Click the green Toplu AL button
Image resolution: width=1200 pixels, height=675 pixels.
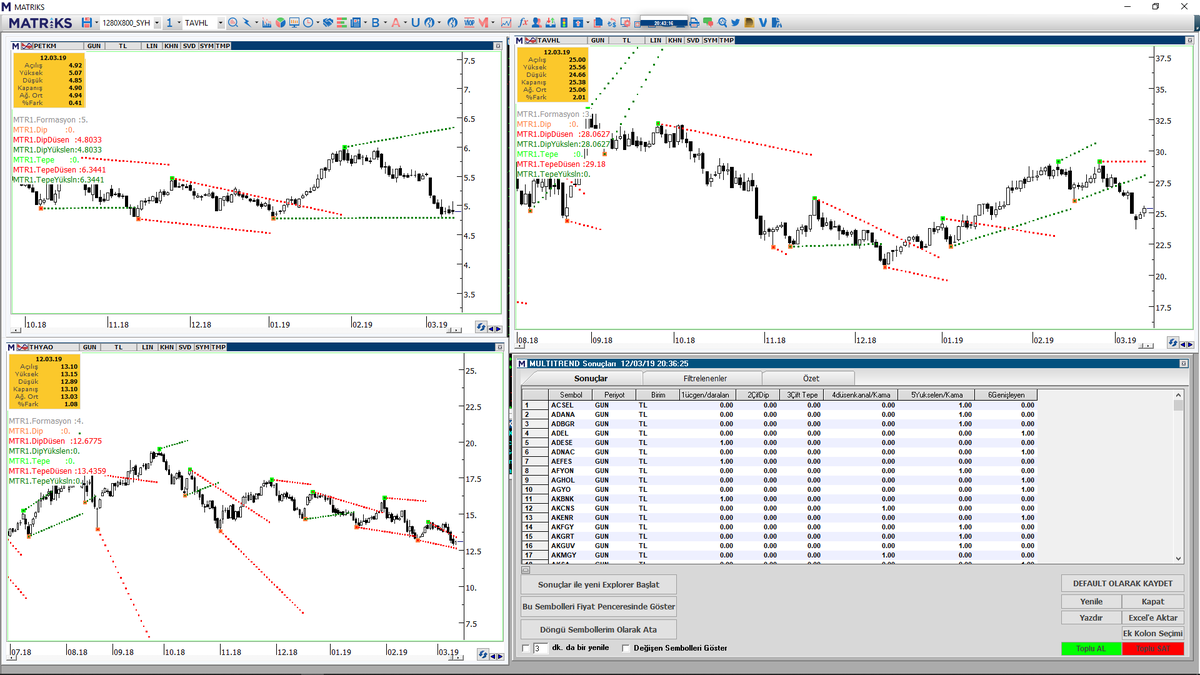tap(1092, 649)
